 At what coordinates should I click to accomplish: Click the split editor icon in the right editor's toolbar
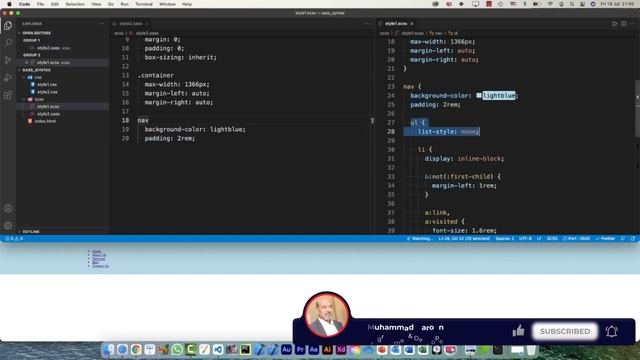(x=624, y=24)
